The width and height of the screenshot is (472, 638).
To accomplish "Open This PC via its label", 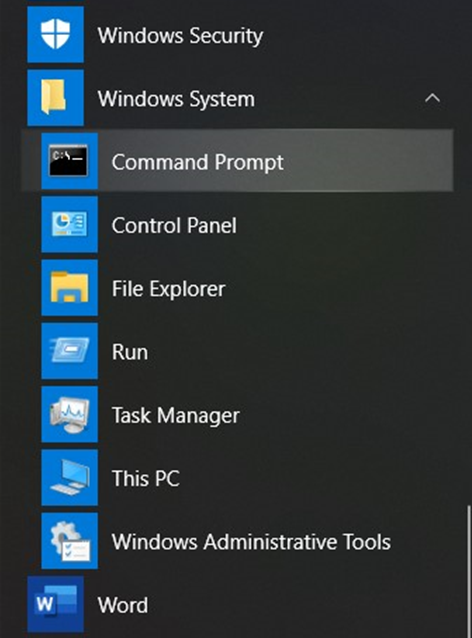I will (x=146, y=478).
